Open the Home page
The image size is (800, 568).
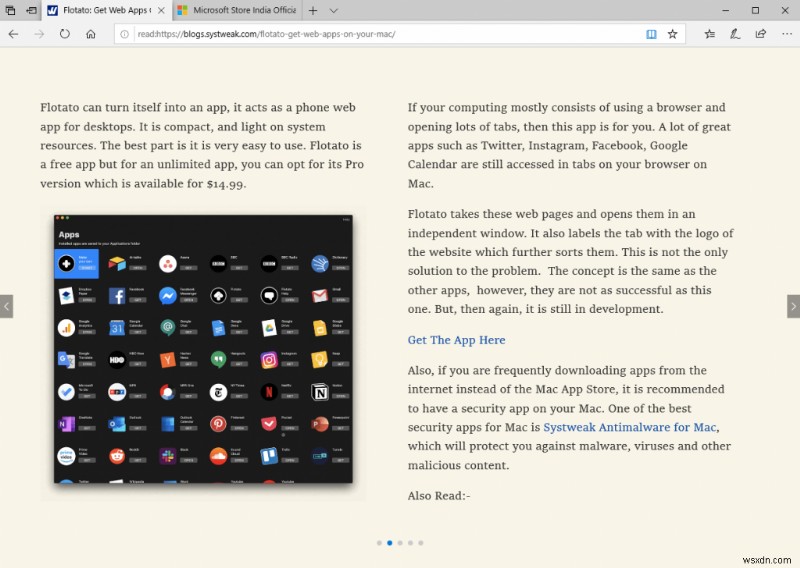coord(91,34)
